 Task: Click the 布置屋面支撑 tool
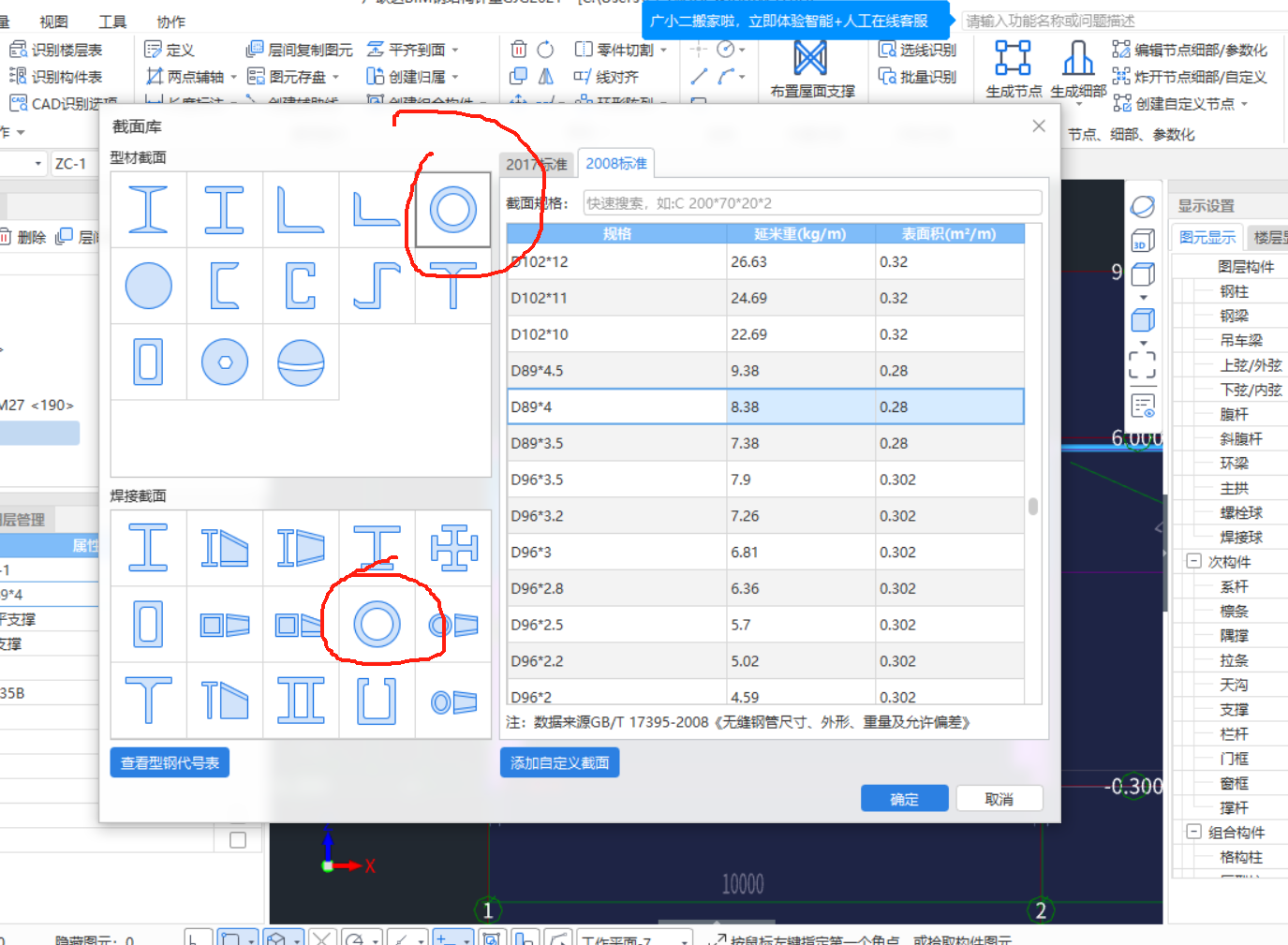click(812, 69)
